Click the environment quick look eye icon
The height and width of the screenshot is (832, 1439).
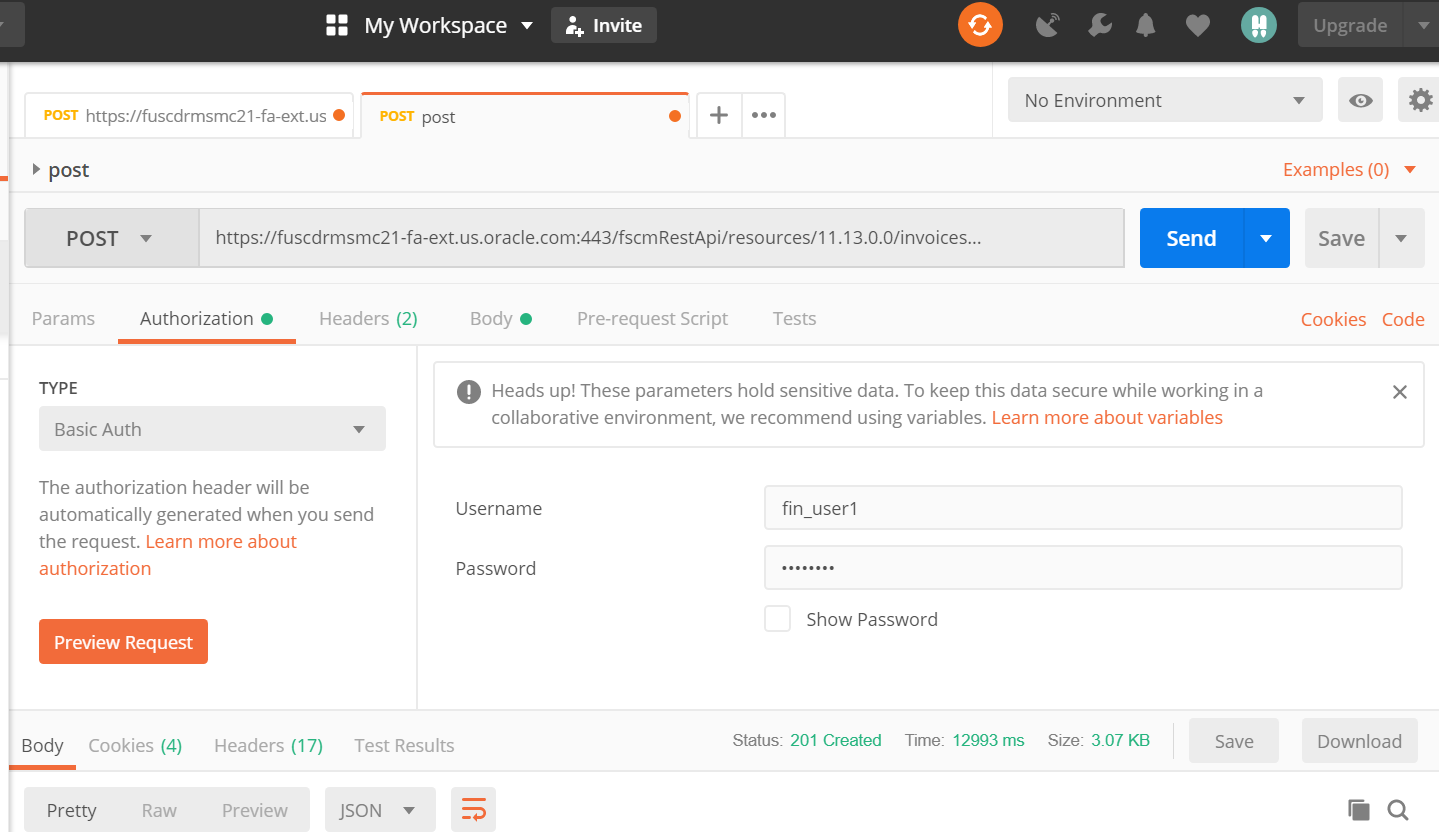click(1360, 100)
